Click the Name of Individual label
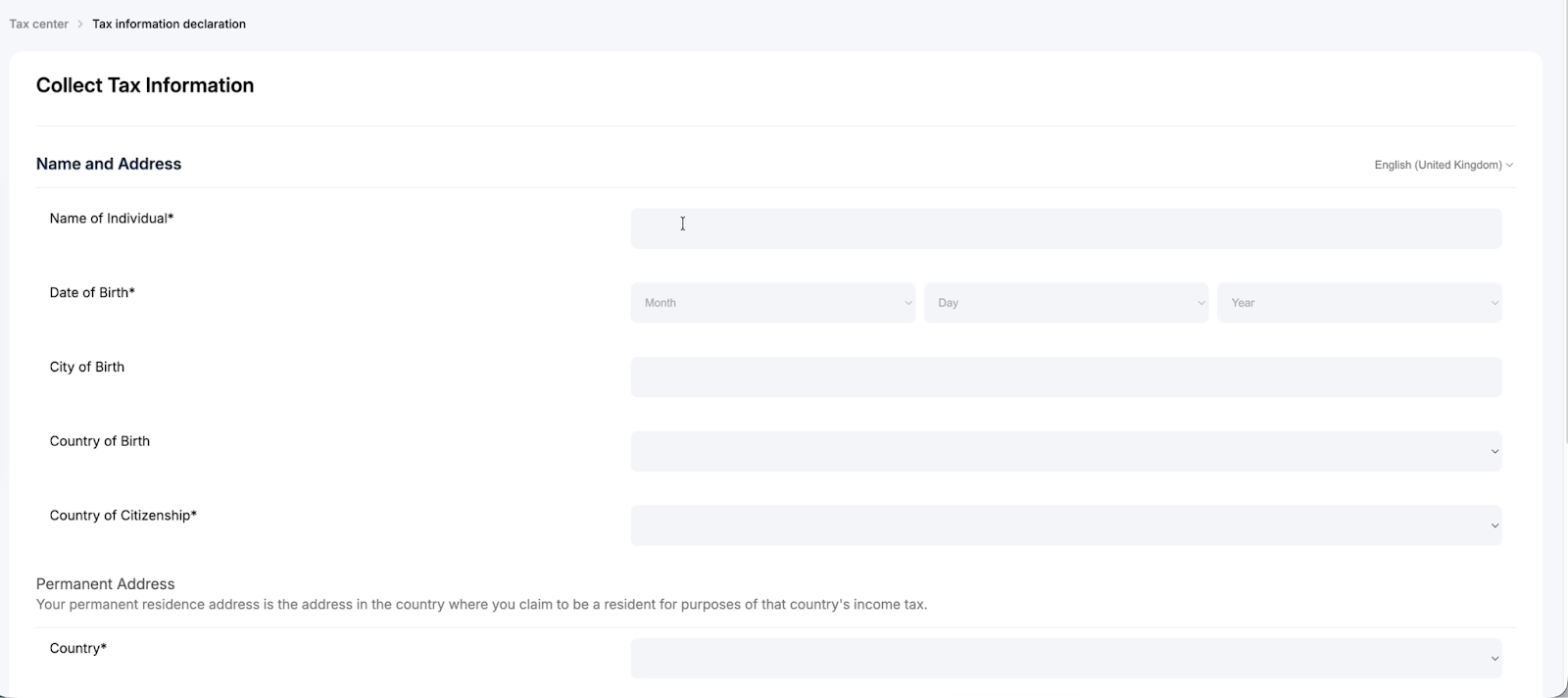Image resolution: width=1568 pixels, height=698 pixels. (x=112, y=219)
